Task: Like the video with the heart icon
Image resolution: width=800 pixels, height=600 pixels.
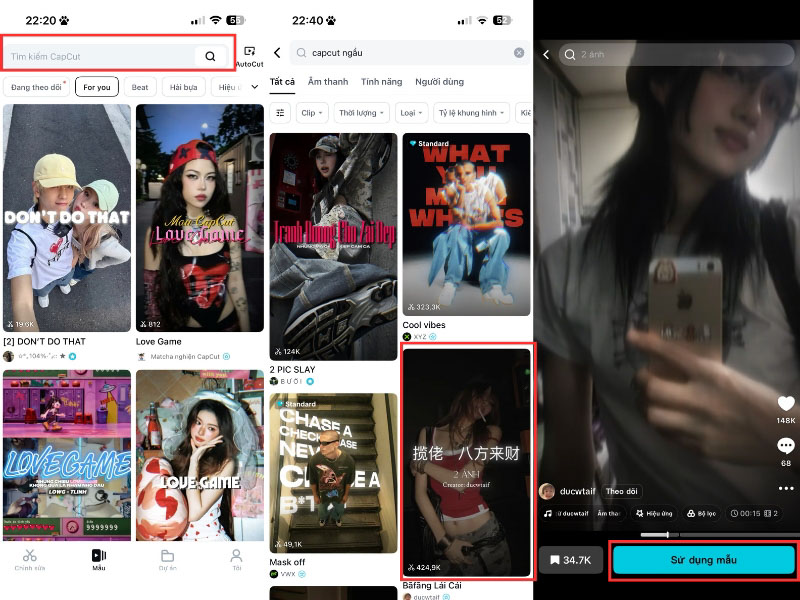Action: tap(786, 403)
